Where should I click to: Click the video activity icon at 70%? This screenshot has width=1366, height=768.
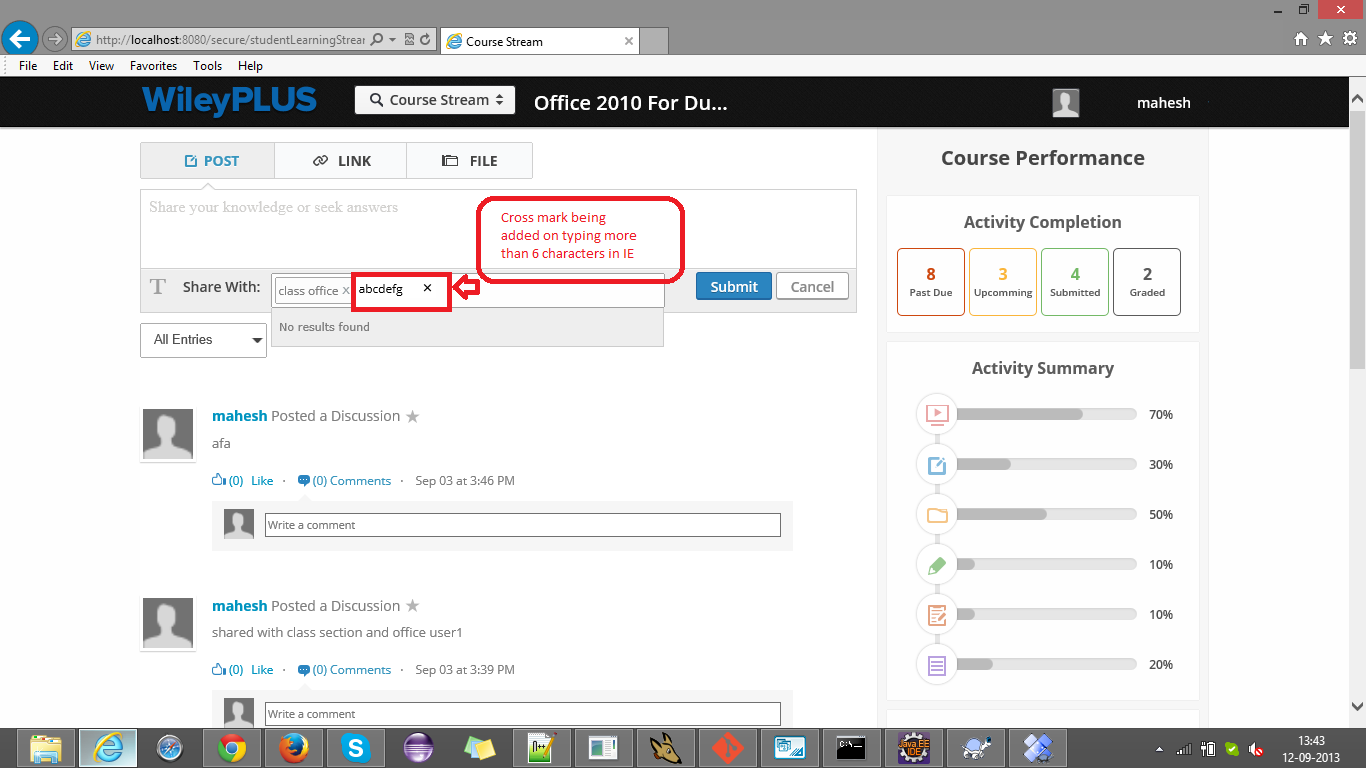click(x=937, y=413)
